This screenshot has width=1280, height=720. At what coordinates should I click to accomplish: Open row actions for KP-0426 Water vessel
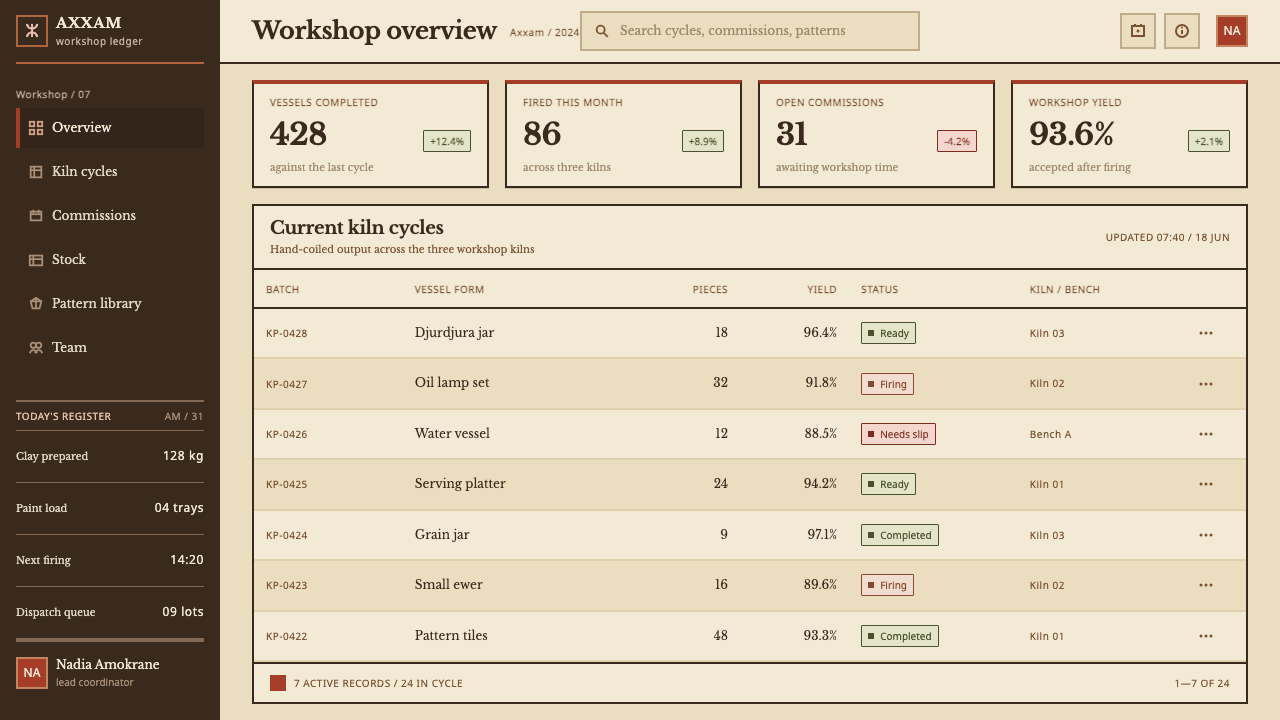pos(1206,434)
